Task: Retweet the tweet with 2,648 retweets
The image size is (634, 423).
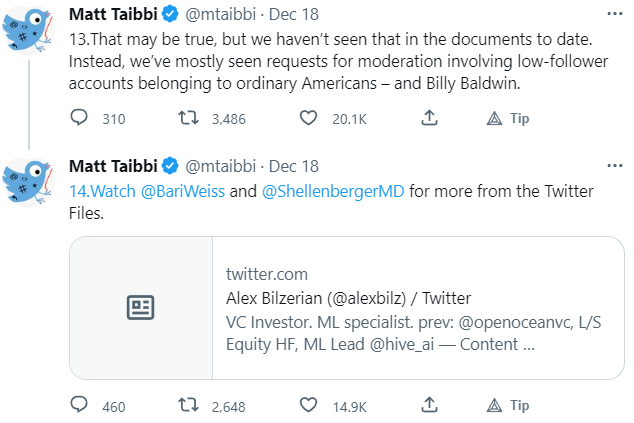Action: pos(187,405)
